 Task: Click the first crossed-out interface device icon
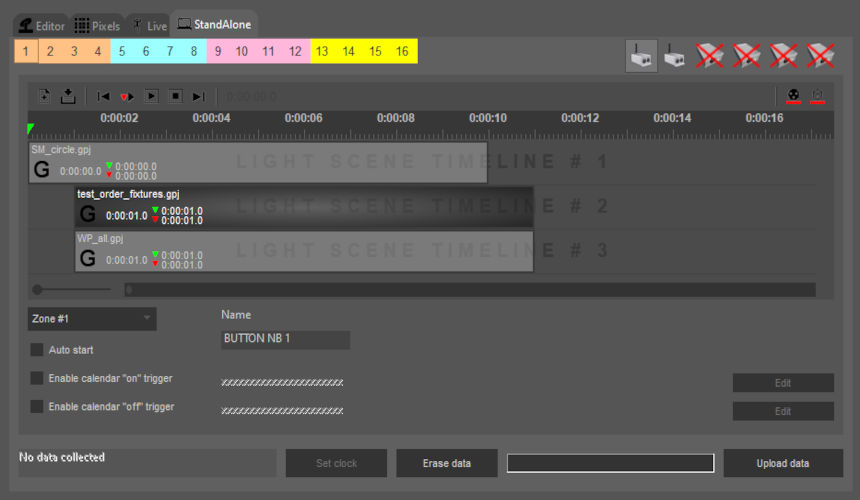711,56
